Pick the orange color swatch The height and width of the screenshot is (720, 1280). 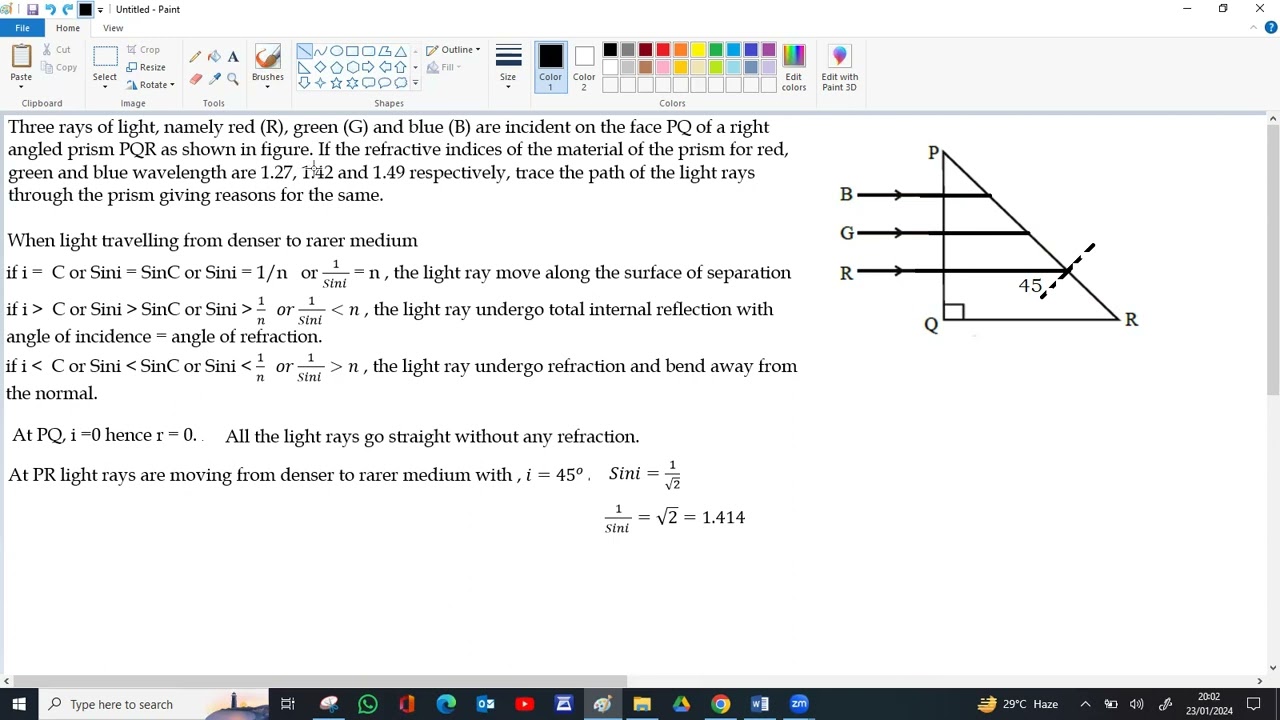click(x=680, y=50)
